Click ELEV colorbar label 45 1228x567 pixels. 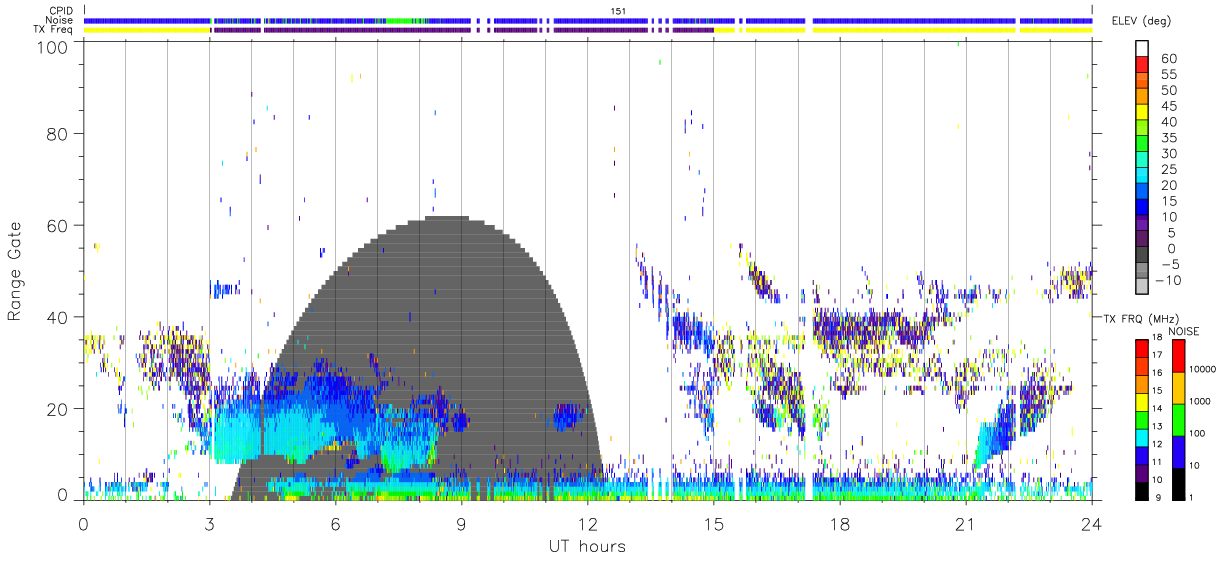click(1167, 106)
